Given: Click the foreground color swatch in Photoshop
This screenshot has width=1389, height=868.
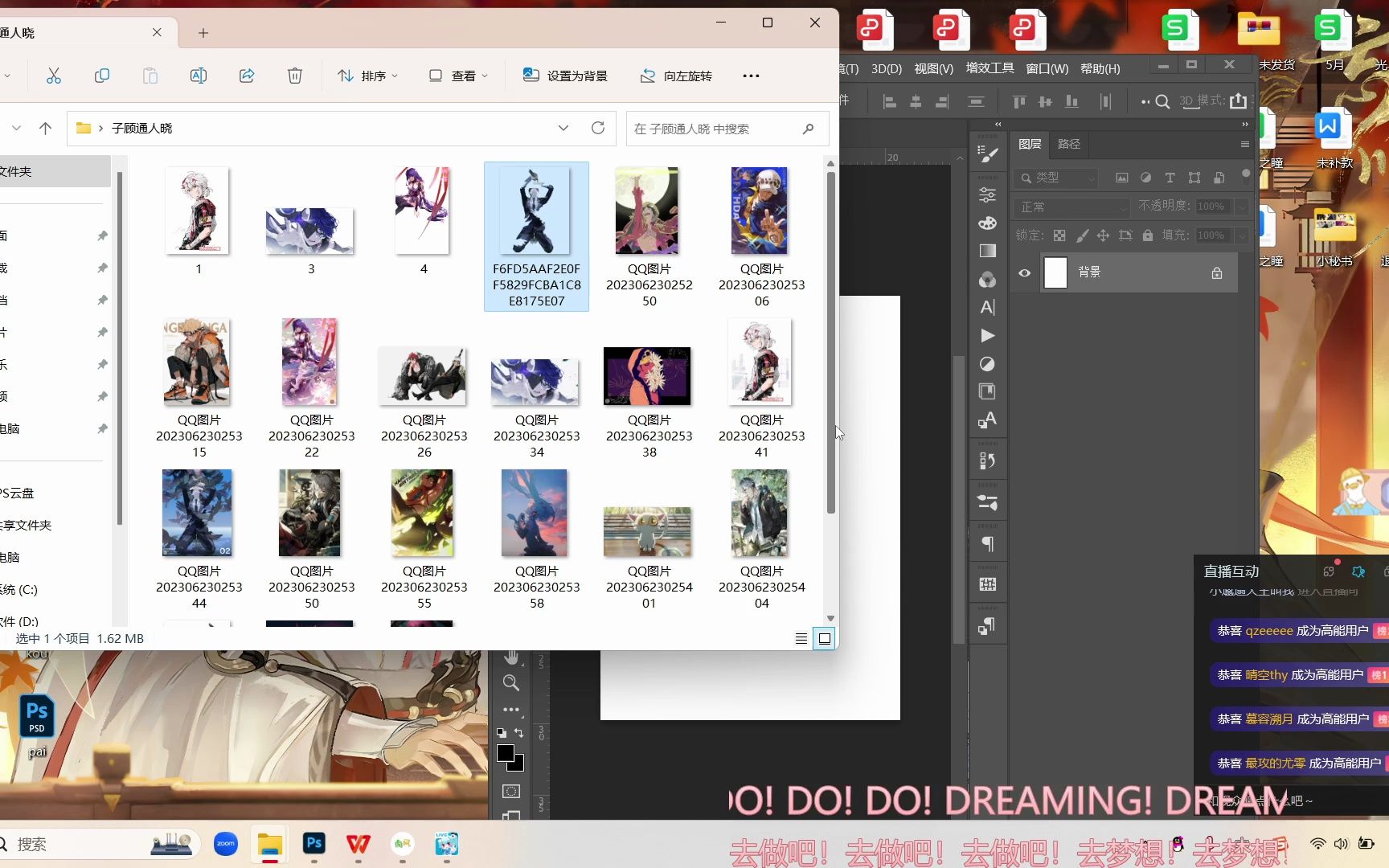Looking at the screenshot, I should click(506, 753).
